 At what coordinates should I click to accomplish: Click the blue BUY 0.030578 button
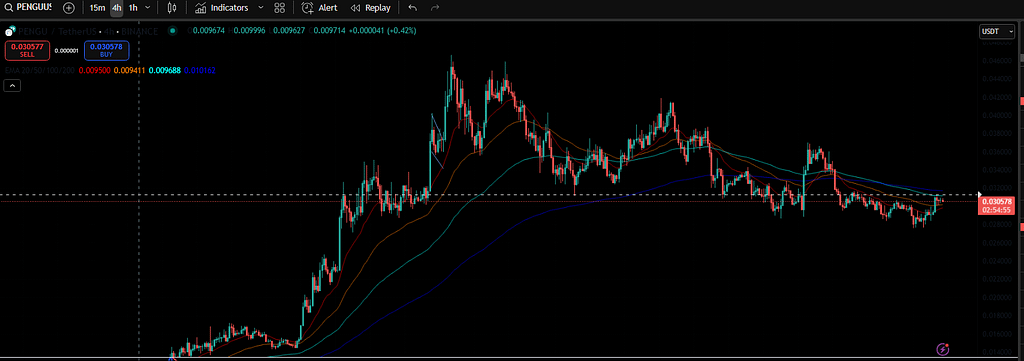click(106, 50)
